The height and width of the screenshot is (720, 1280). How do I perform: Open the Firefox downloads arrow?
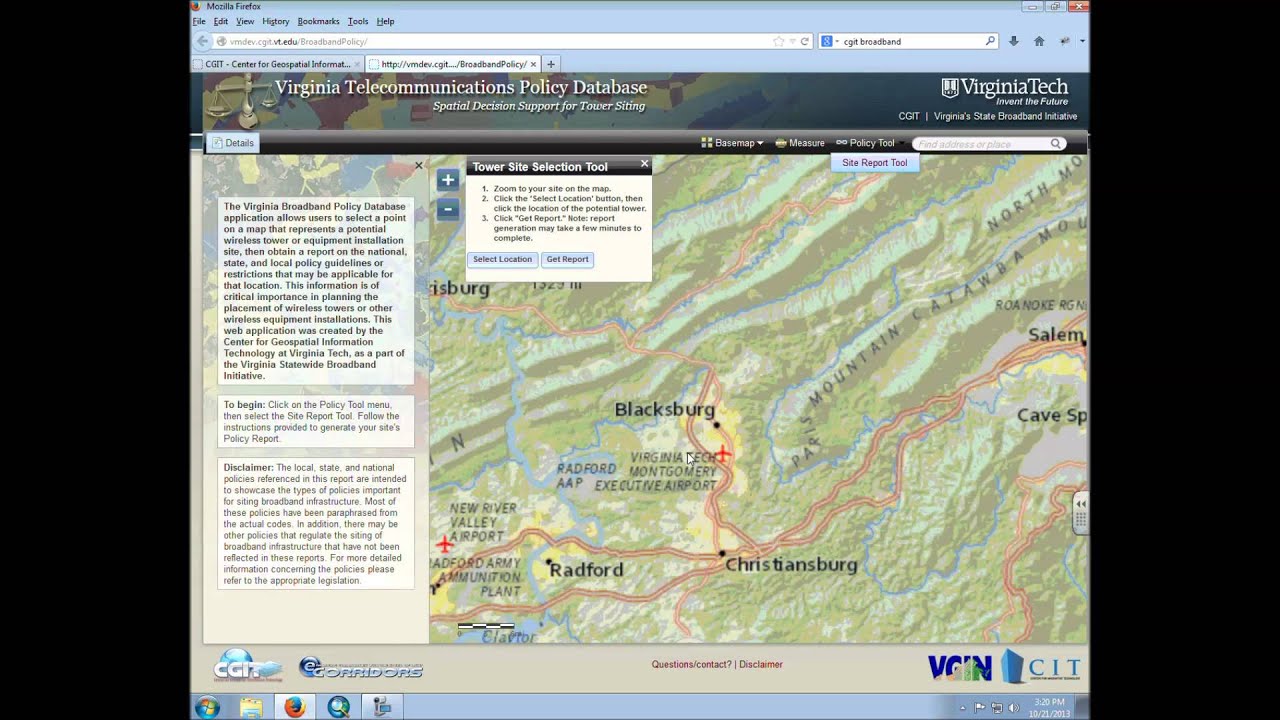coord(1013,41)
